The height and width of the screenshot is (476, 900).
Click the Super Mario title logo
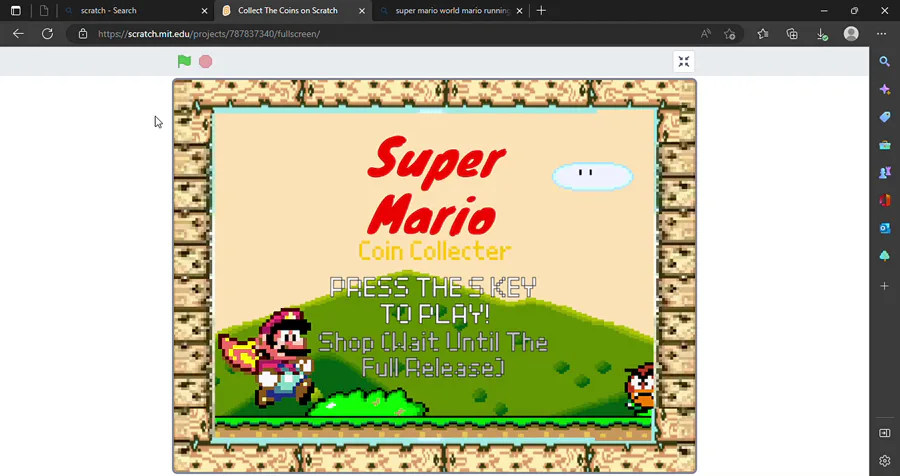pos(436,185)
